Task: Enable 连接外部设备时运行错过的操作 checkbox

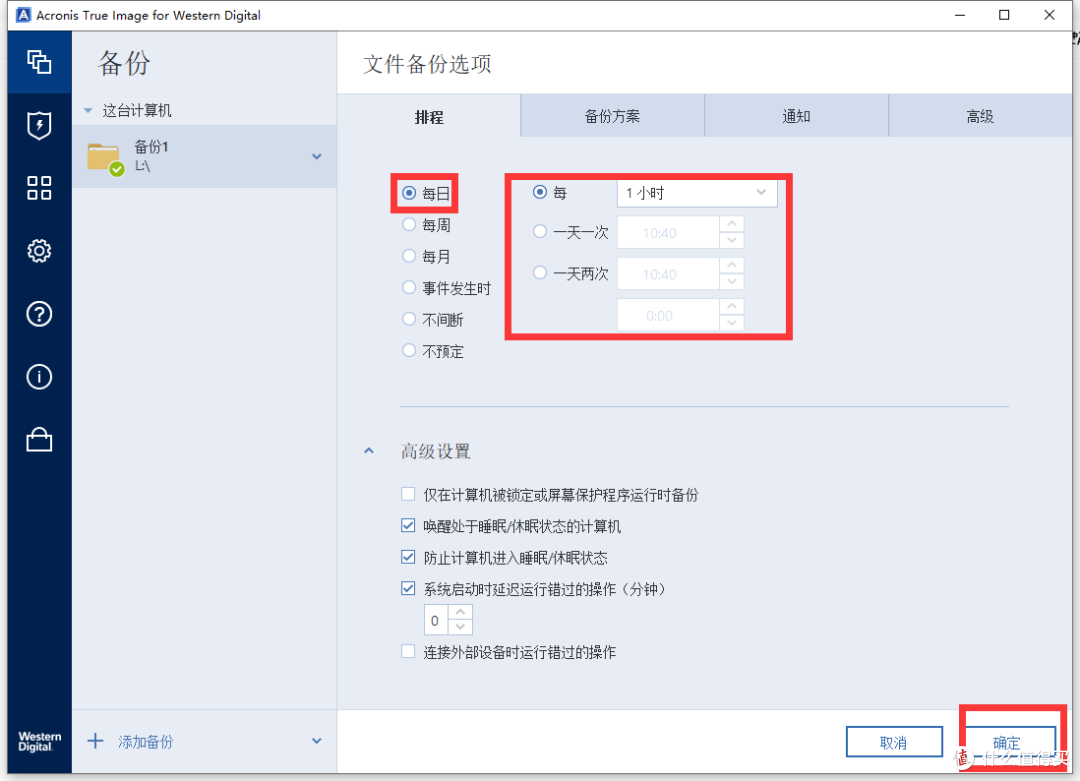Action: point(408,652)
